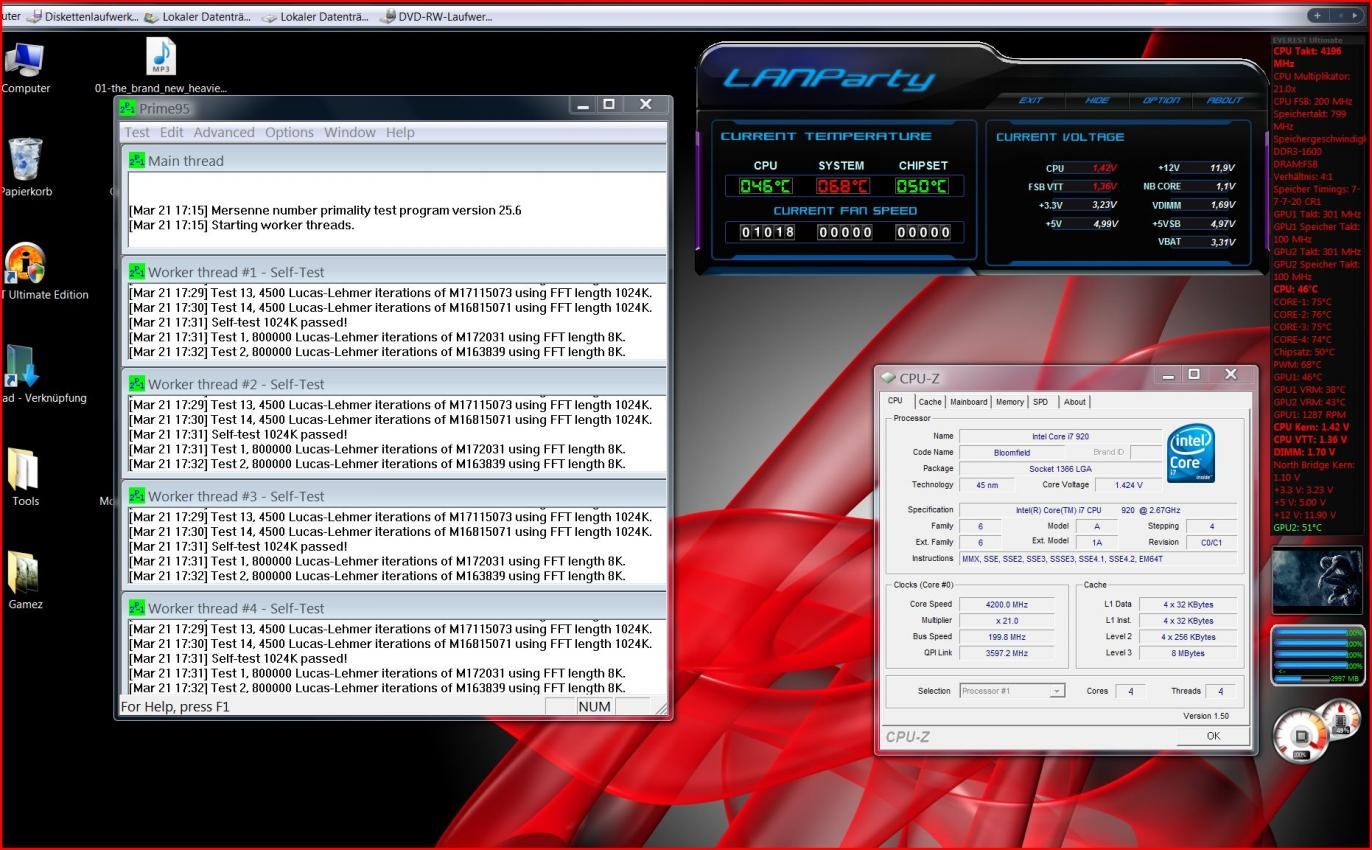Viewport: 1372px width, 850px height.
Task: Click OPTION in LANParty panel
Action: click(1161, 100)
